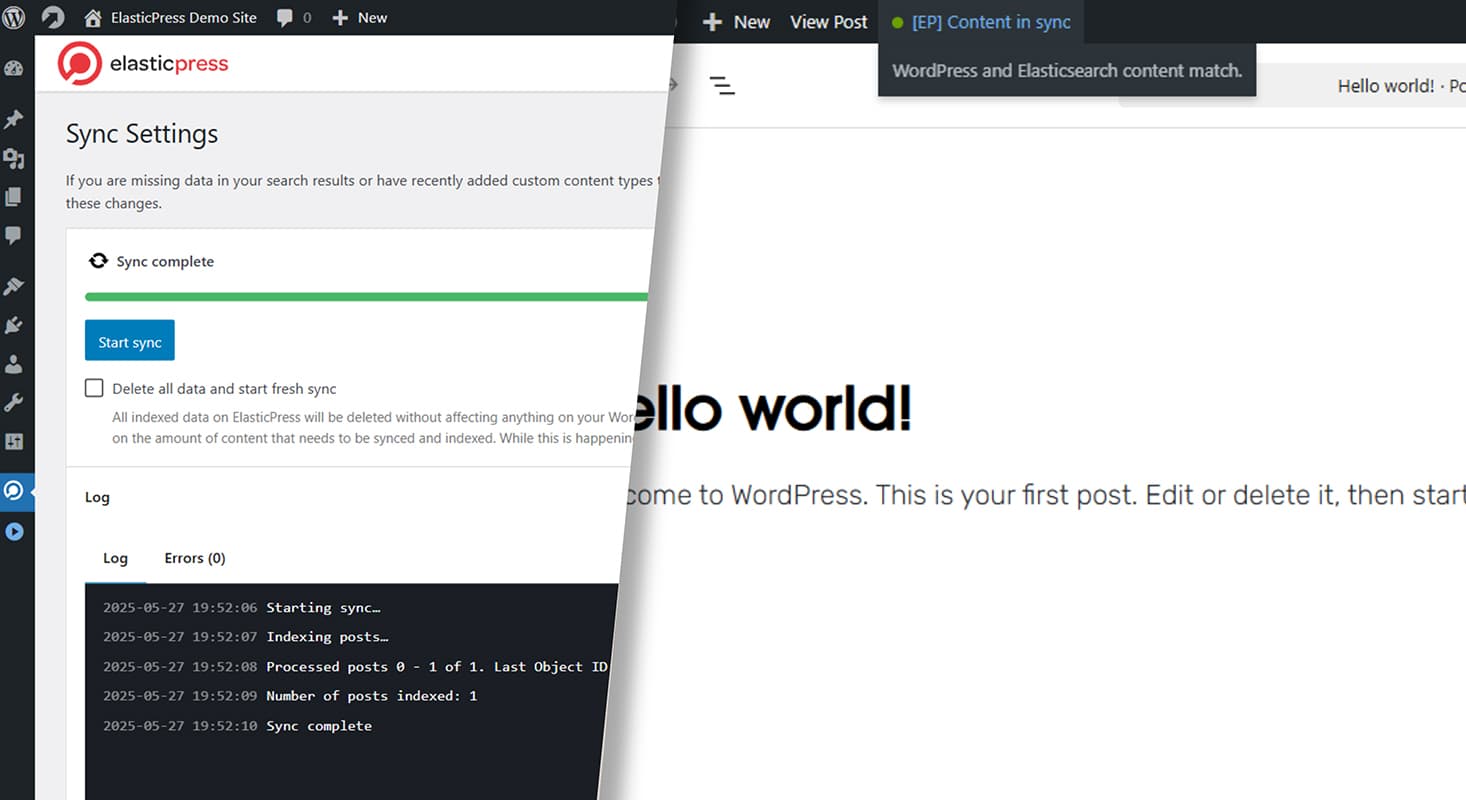Click the plus New item in the left admin bar
This screenshot has width=1466, height=800.
(x=359, y=17)
